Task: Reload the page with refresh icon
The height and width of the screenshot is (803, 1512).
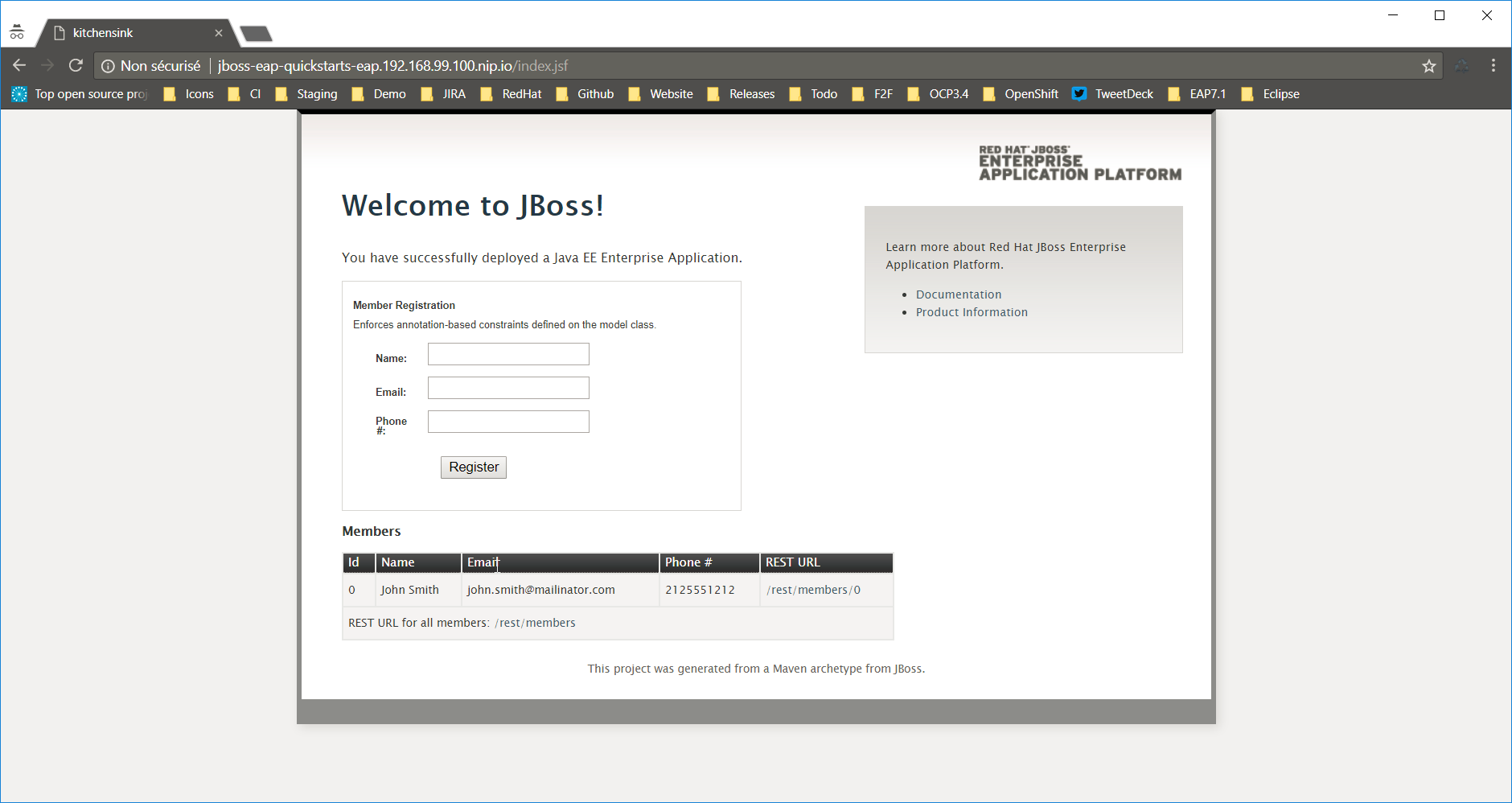Action: click(x=76, y=65)
